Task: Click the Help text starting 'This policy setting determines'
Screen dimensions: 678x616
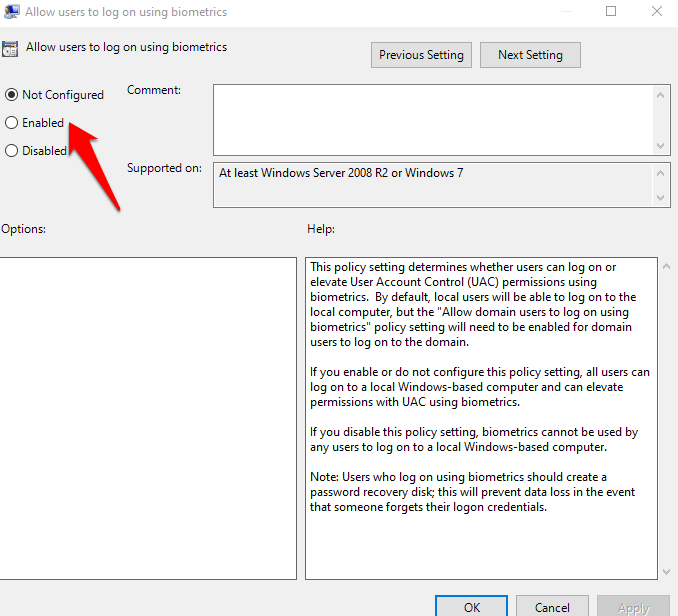Action: (x=473, y=304)
